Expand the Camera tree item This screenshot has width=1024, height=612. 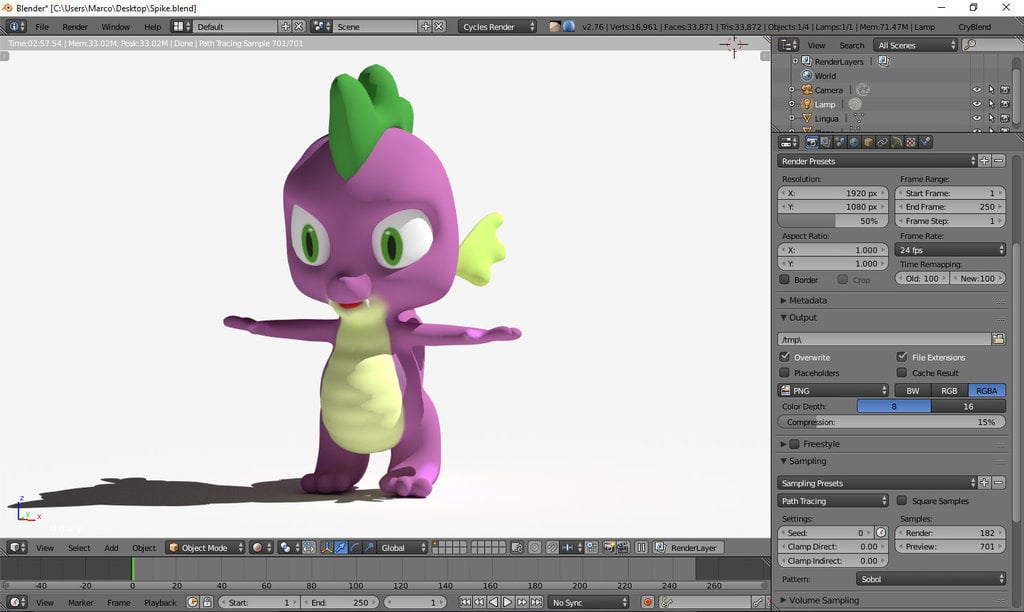tap(792, 89)
